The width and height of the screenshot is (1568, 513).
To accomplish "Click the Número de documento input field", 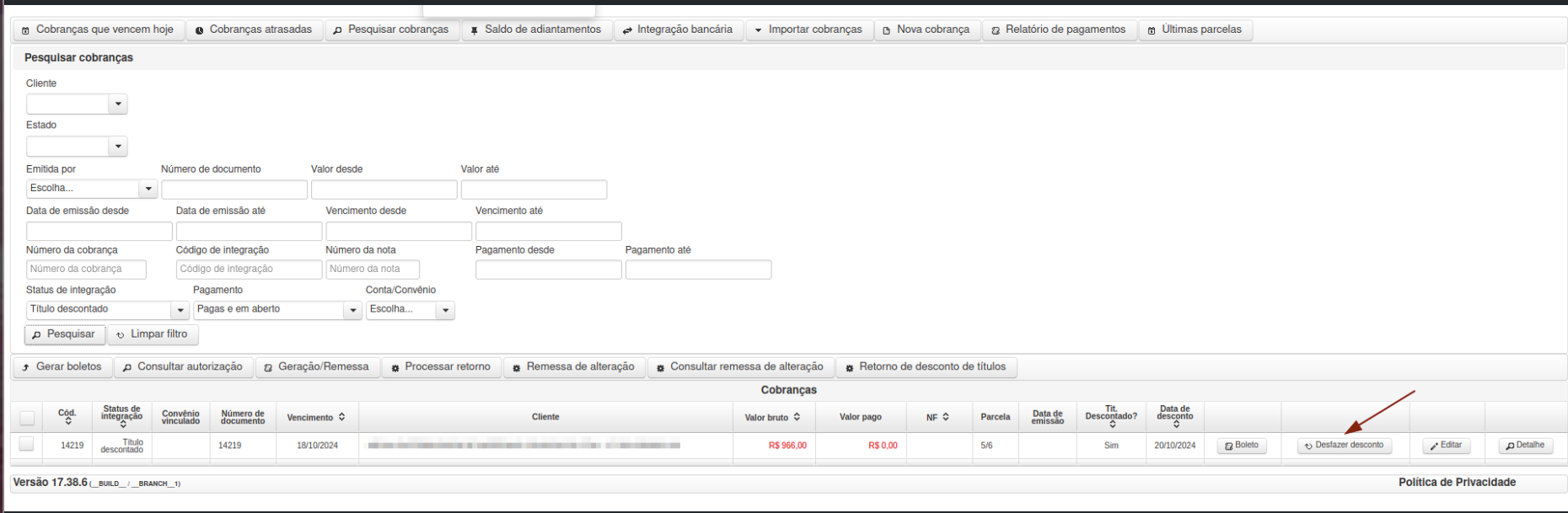I will tap(234, 190).
